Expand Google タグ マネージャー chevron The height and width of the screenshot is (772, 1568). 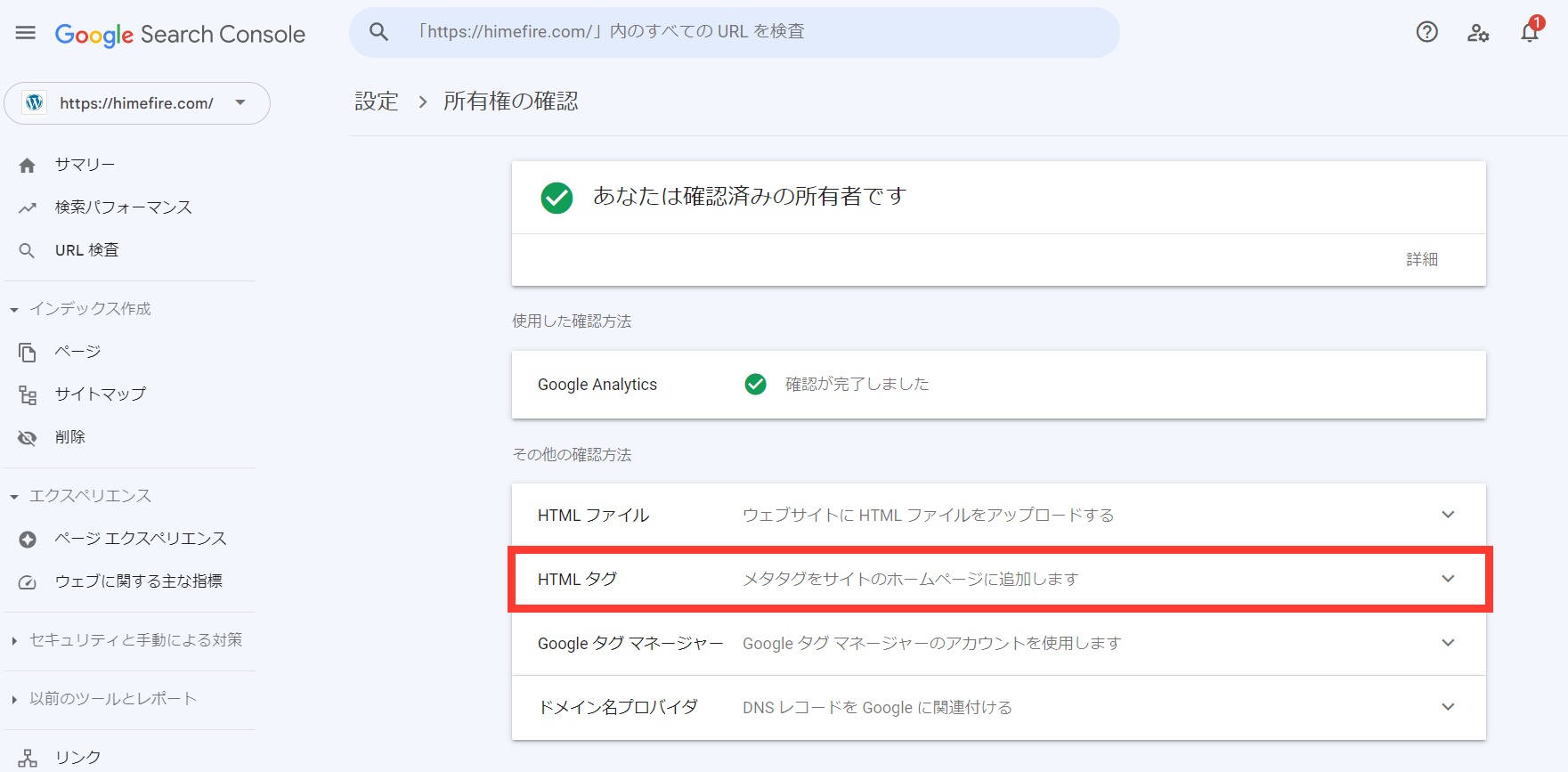pos(1448,643)
